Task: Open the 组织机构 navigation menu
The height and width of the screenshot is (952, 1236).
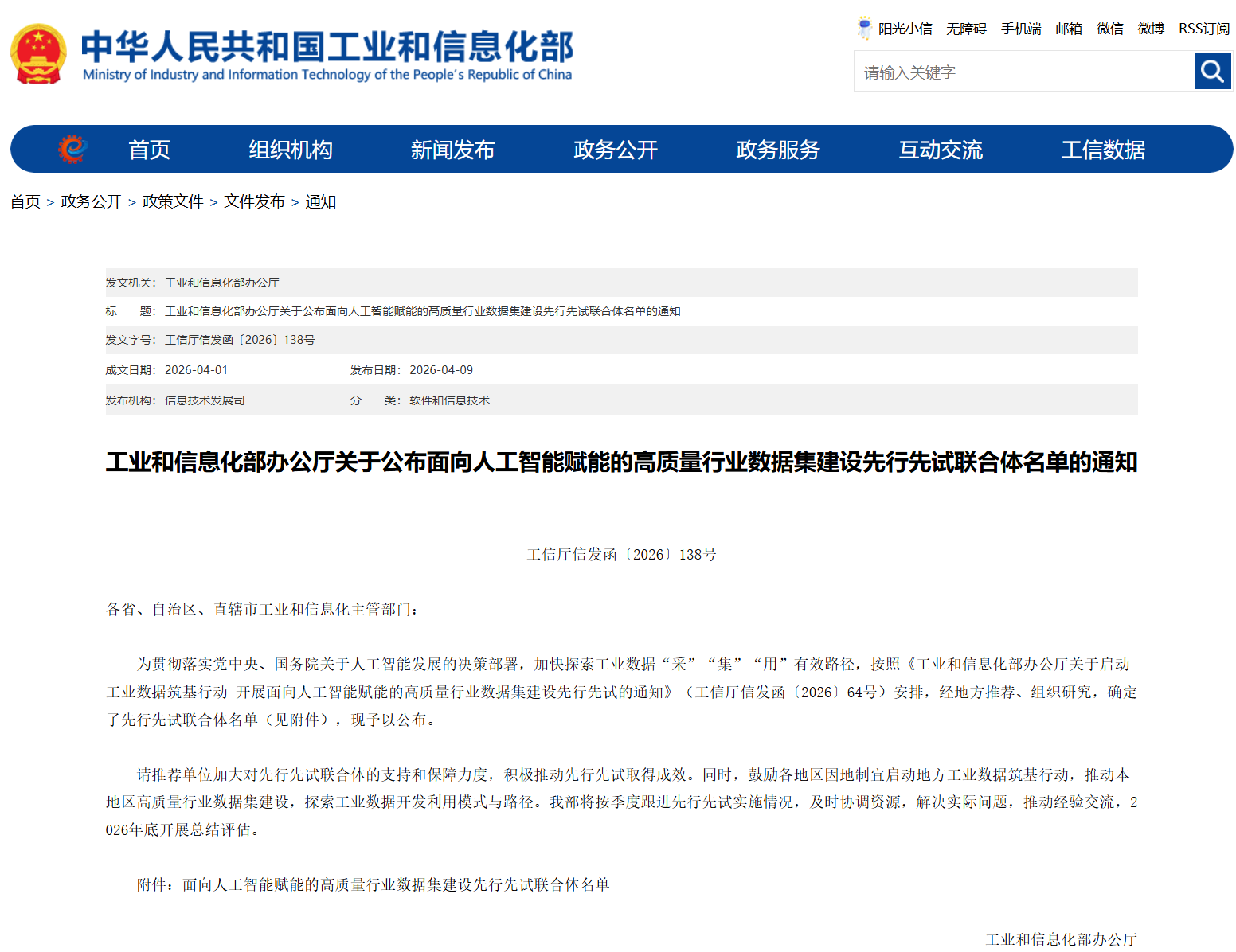Action: point(290,150)
